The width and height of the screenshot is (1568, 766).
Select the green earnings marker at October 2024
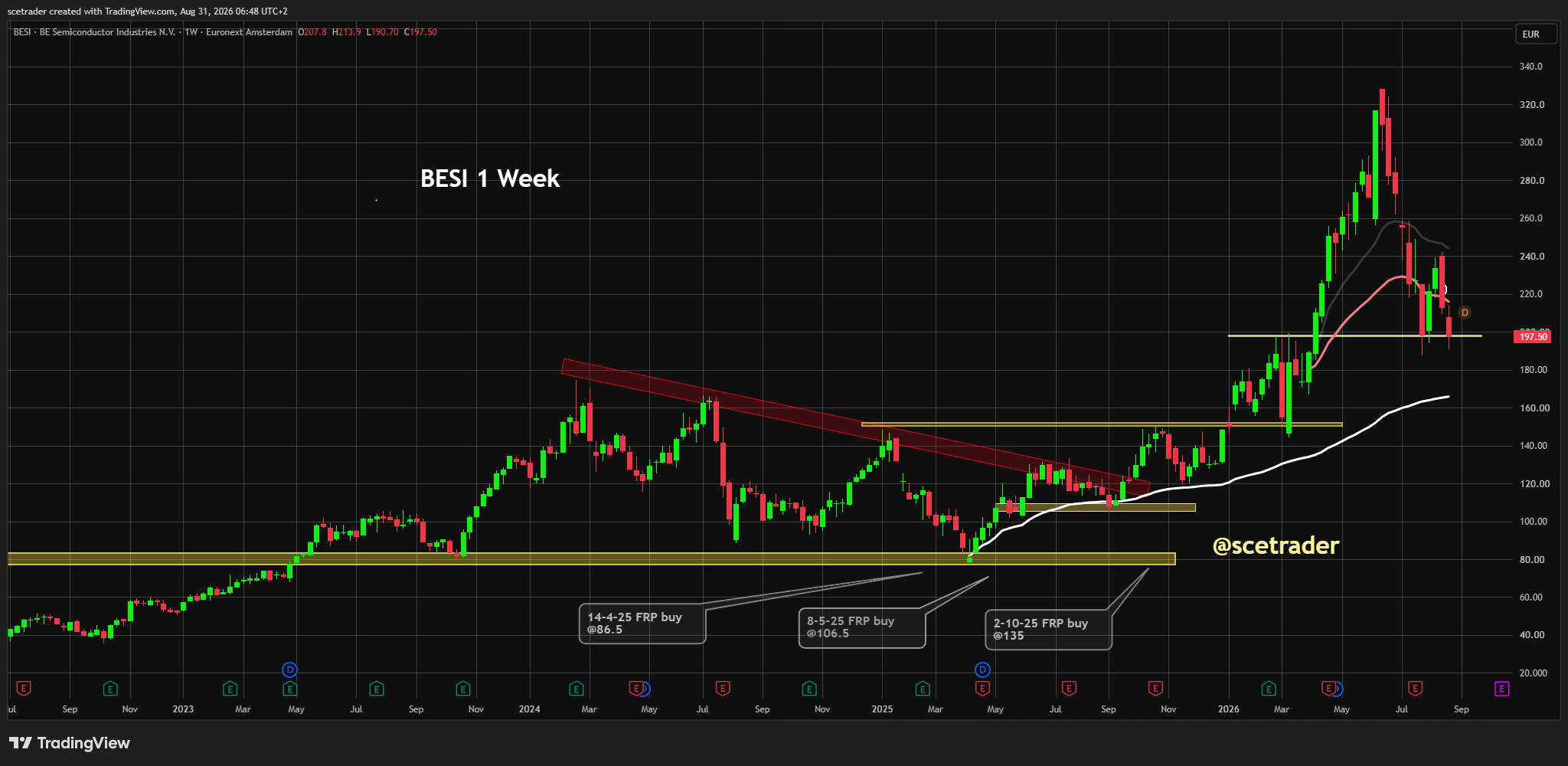click(x=809, y=689)
